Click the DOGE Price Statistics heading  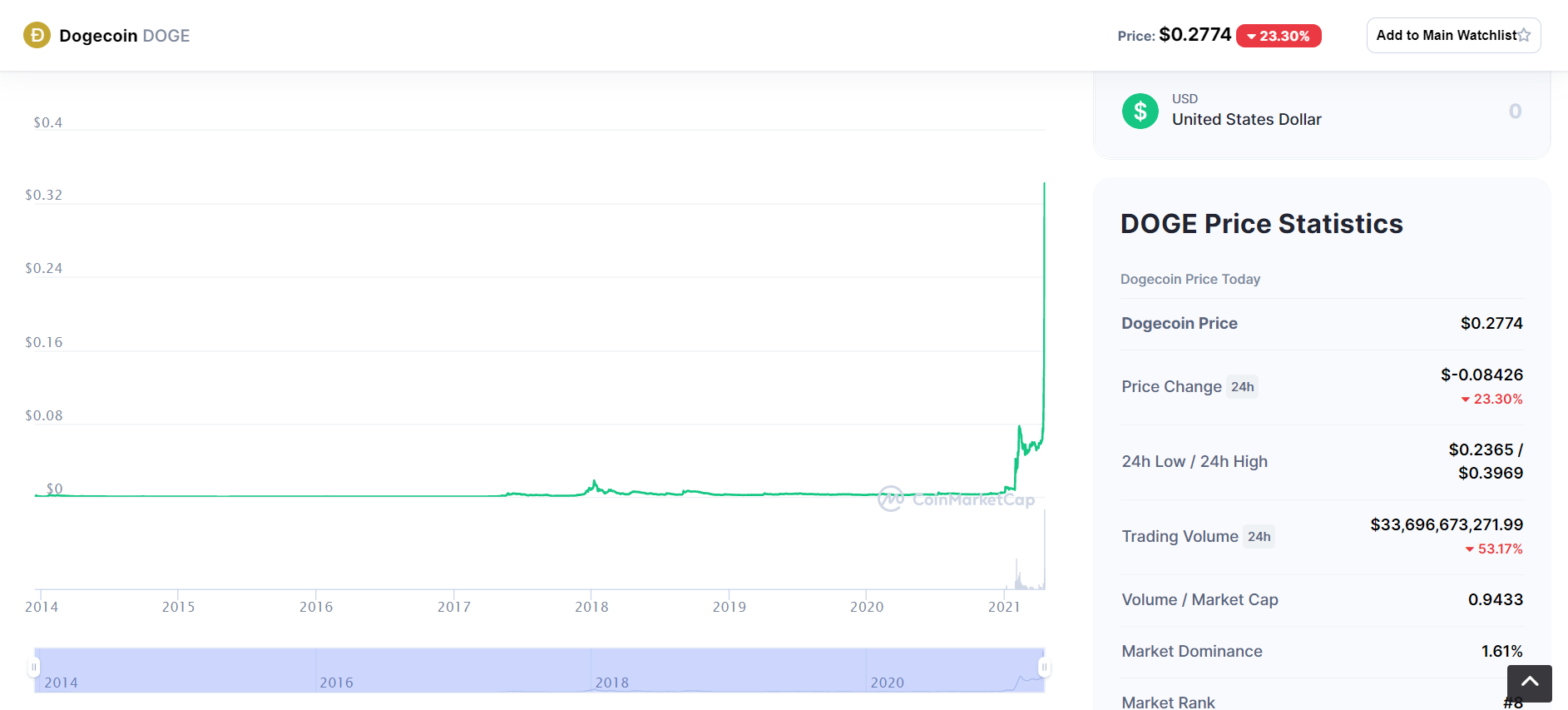click(x=1261, y=223)
